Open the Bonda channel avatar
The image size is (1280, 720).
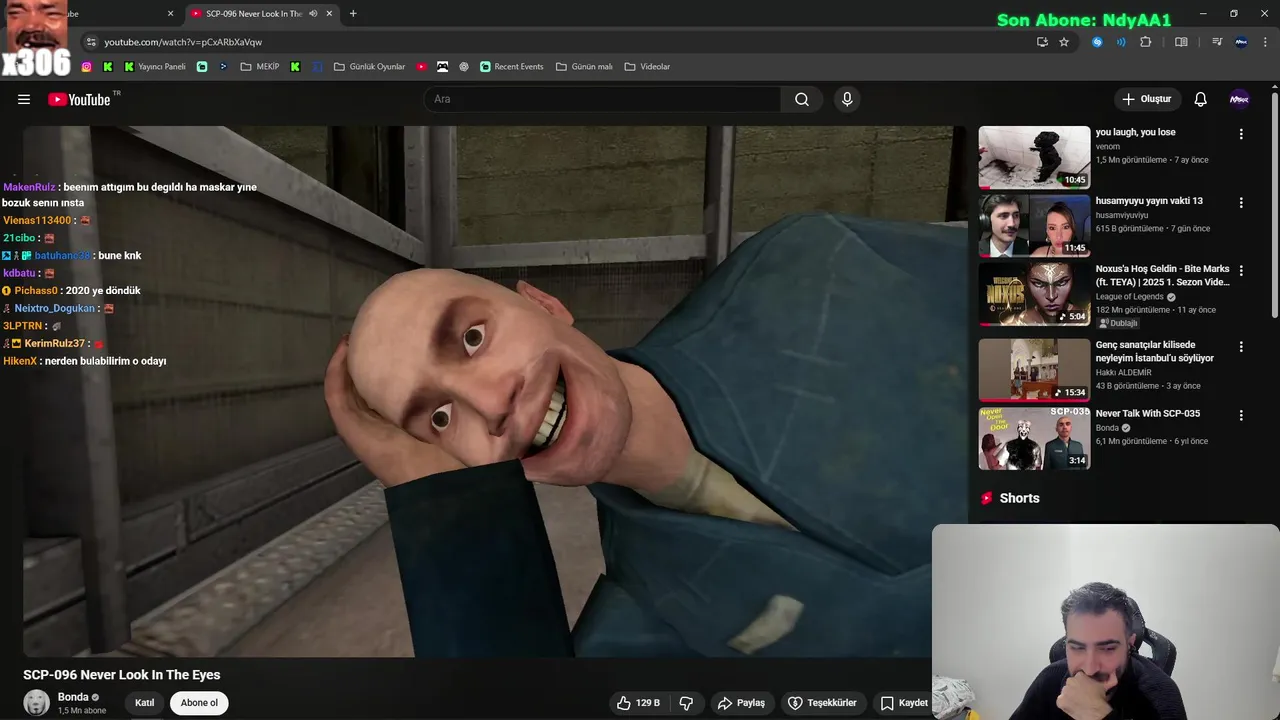click(37, 703)
